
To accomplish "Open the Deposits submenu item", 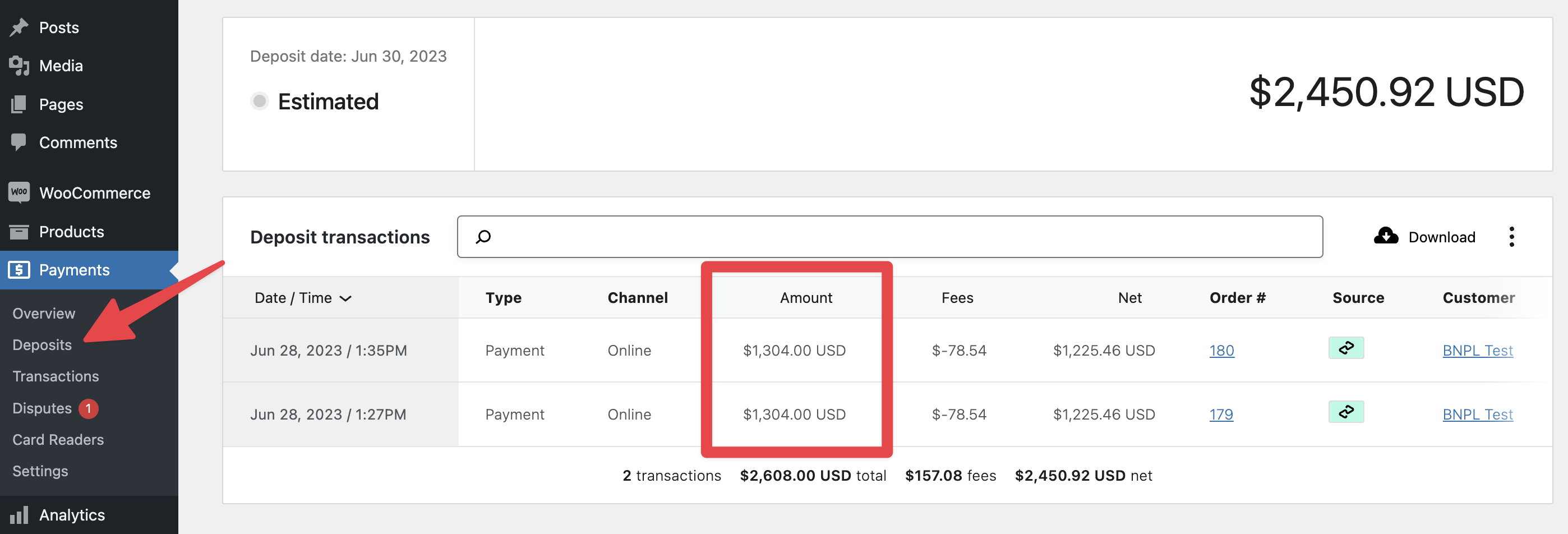I will point(42,344).
